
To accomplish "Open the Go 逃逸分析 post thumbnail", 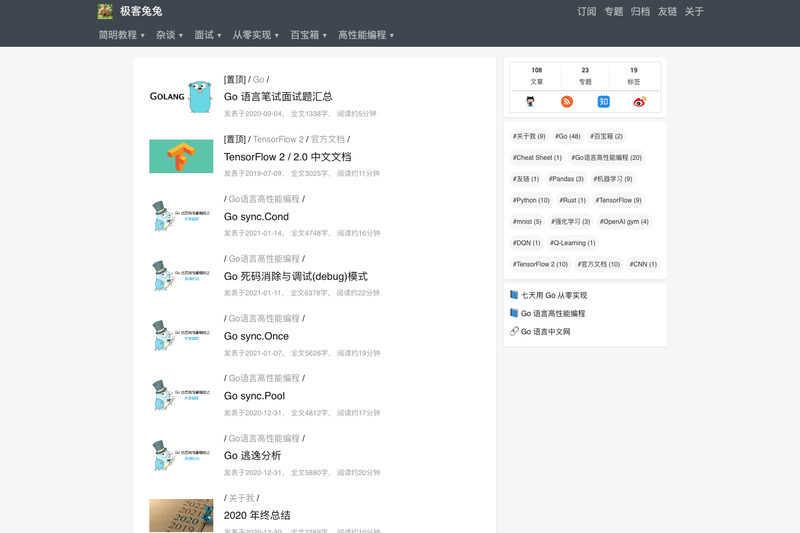I will [181, 455].
